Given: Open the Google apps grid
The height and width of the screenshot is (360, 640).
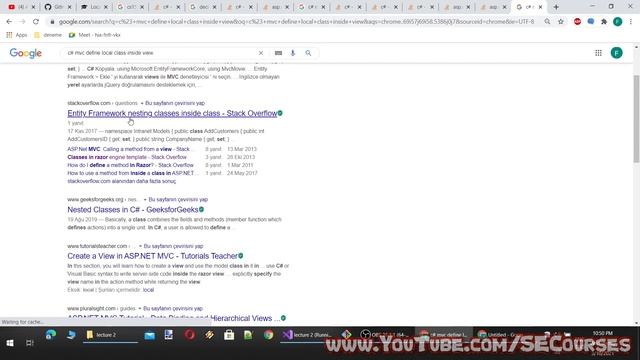Looking at the screenshot, I should (598, 53).
